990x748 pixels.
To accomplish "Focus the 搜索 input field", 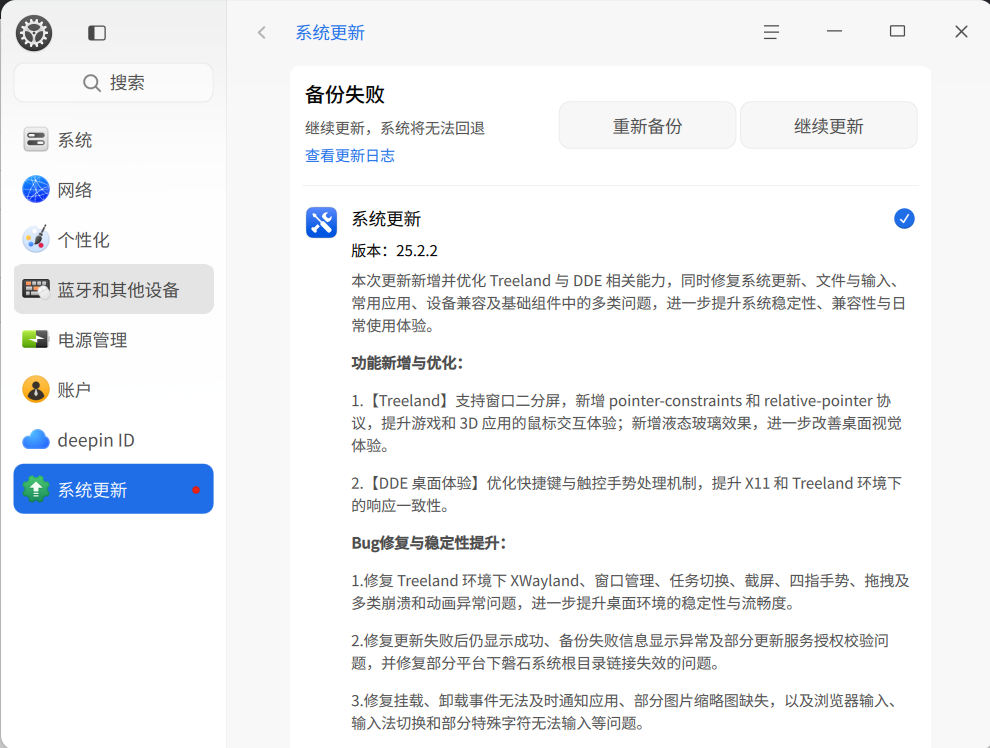I will coord(114,83).
